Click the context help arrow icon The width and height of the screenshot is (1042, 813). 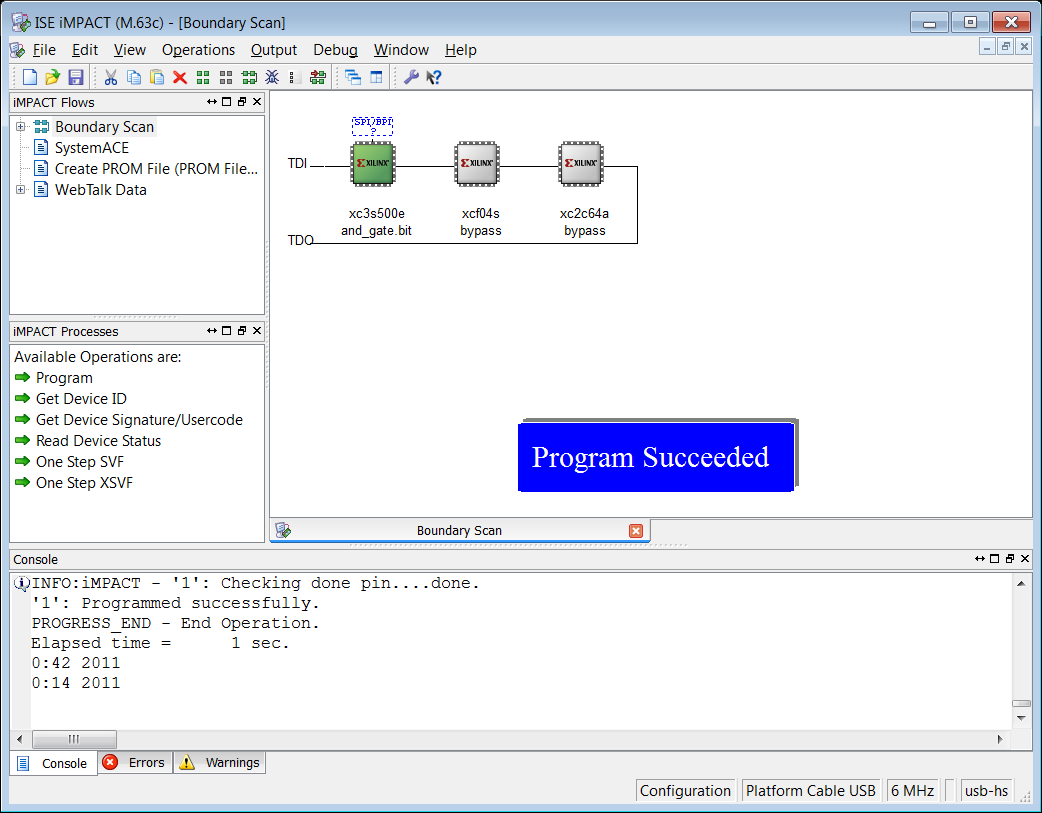(x=433, y=77)
